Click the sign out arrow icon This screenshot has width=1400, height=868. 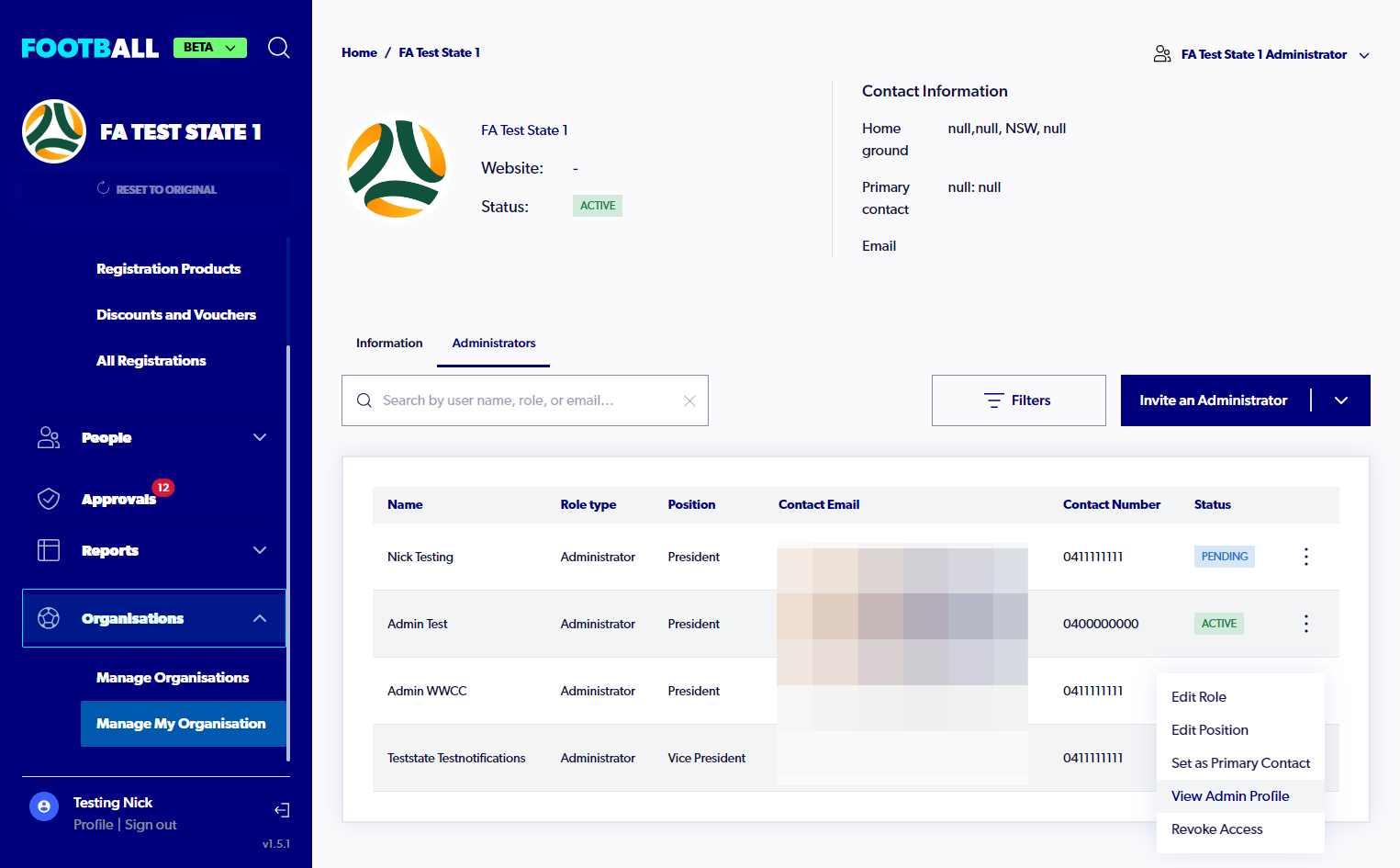click(282, 810)
